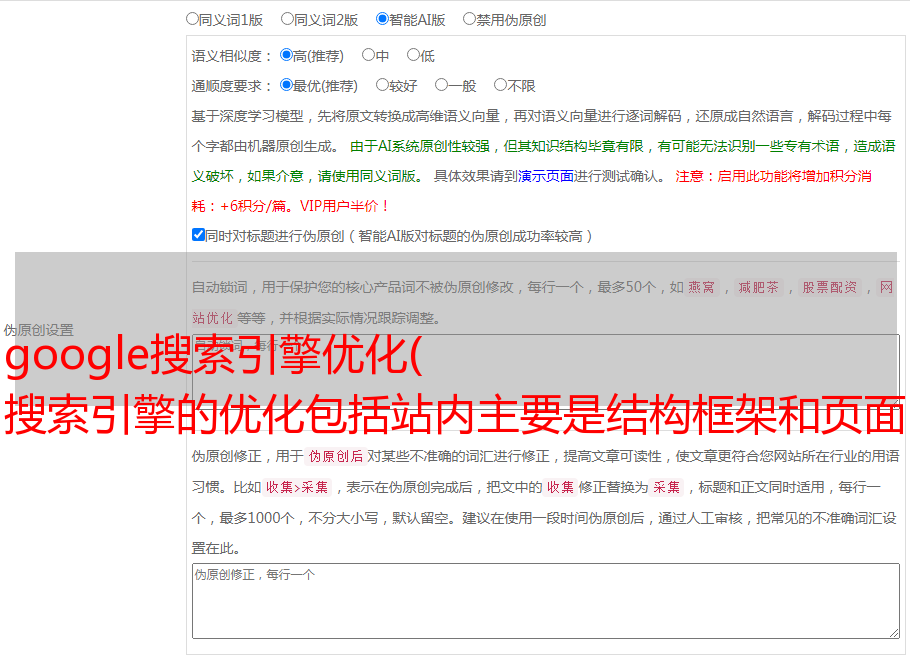Click the 语义相似度： label
911x658 pixels.
coord(232,56)
